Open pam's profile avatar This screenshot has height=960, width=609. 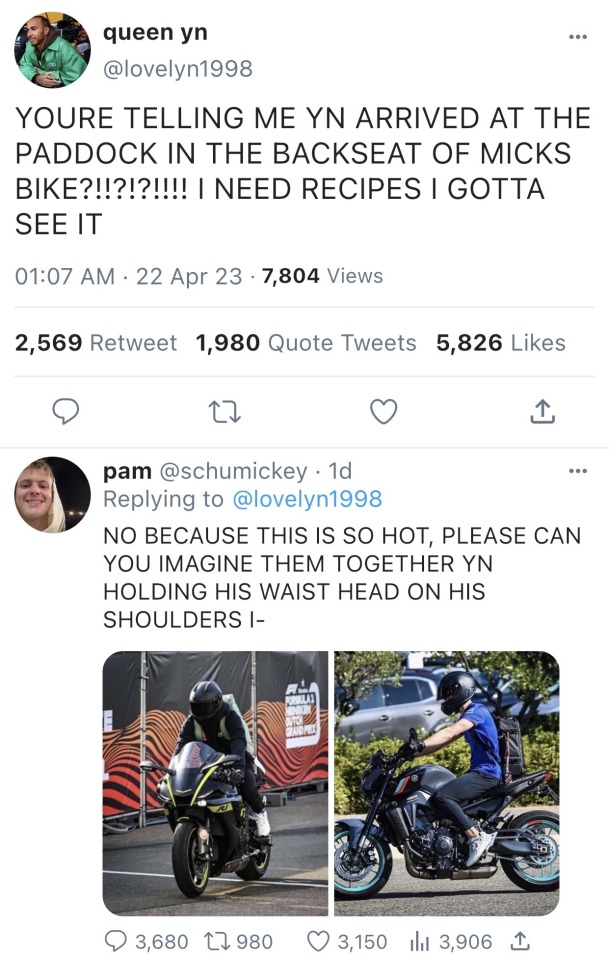pos(52,495)
